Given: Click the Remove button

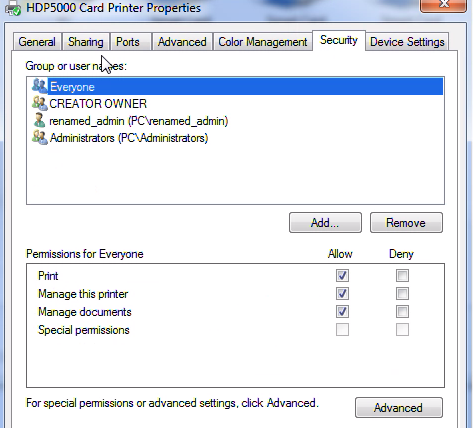Looking at the screenshot, I should 406,223.
